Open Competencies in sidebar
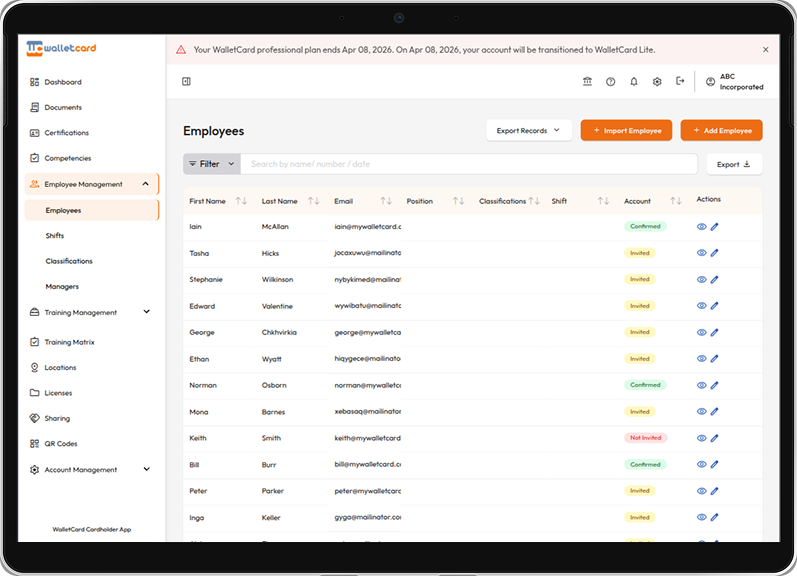Screen dimensions: 797x576 (60, 159)
